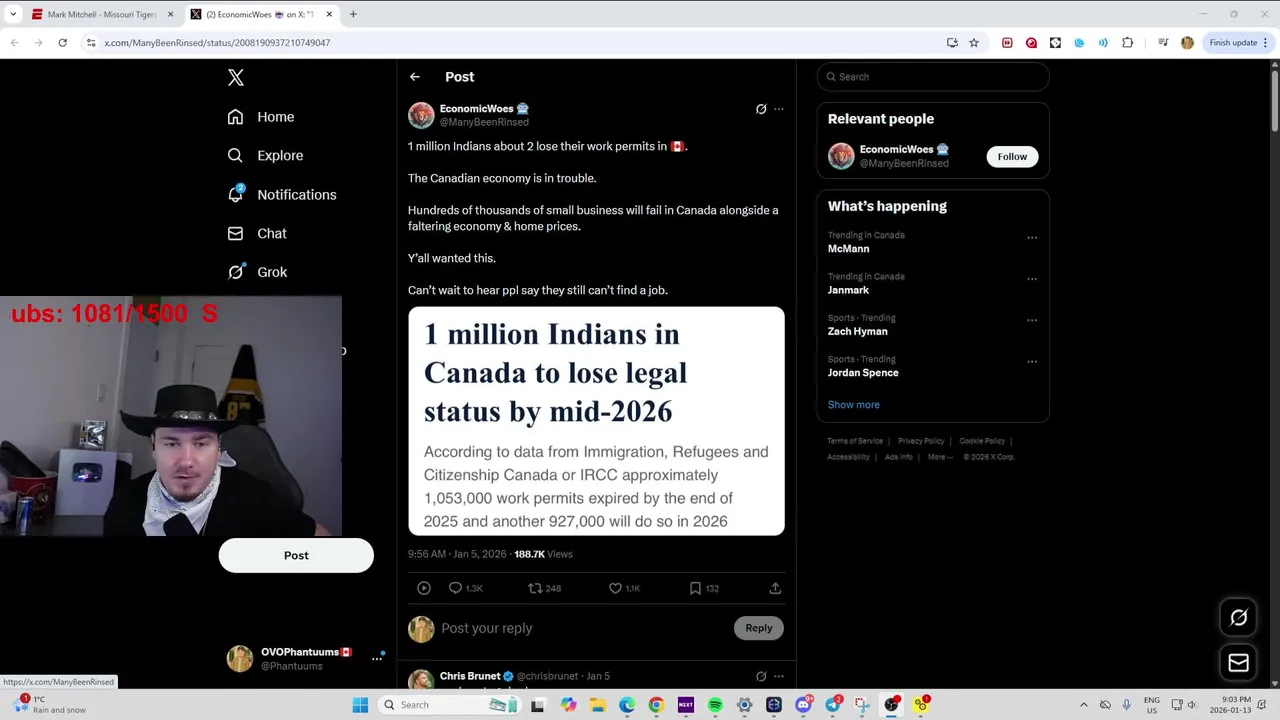The width and height of the screenshot is (1280, 720).
Task: Open the Jordan Spence trending topic
Action: [863, 373]
